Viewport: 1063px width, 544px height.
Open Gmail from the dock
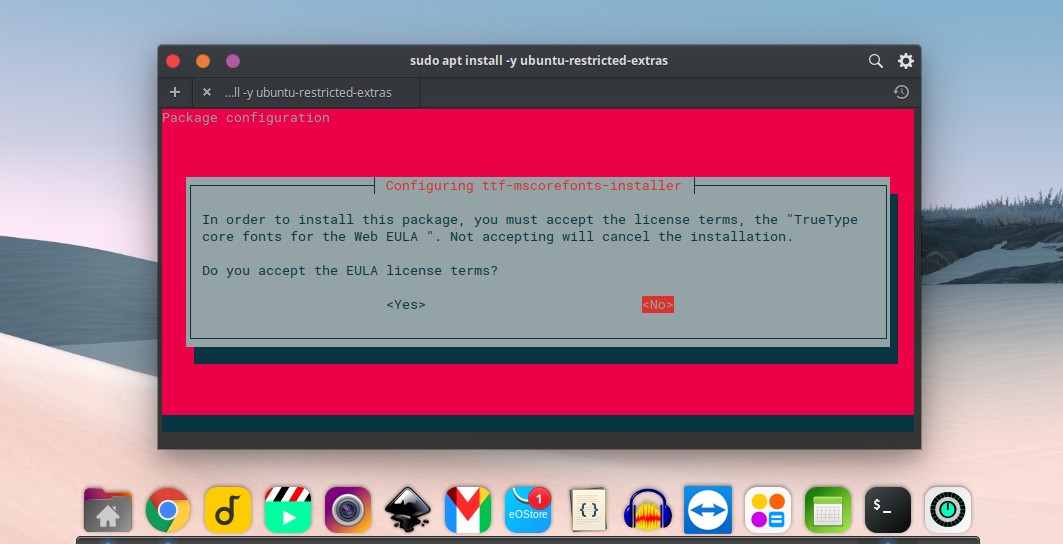(468, 509)
